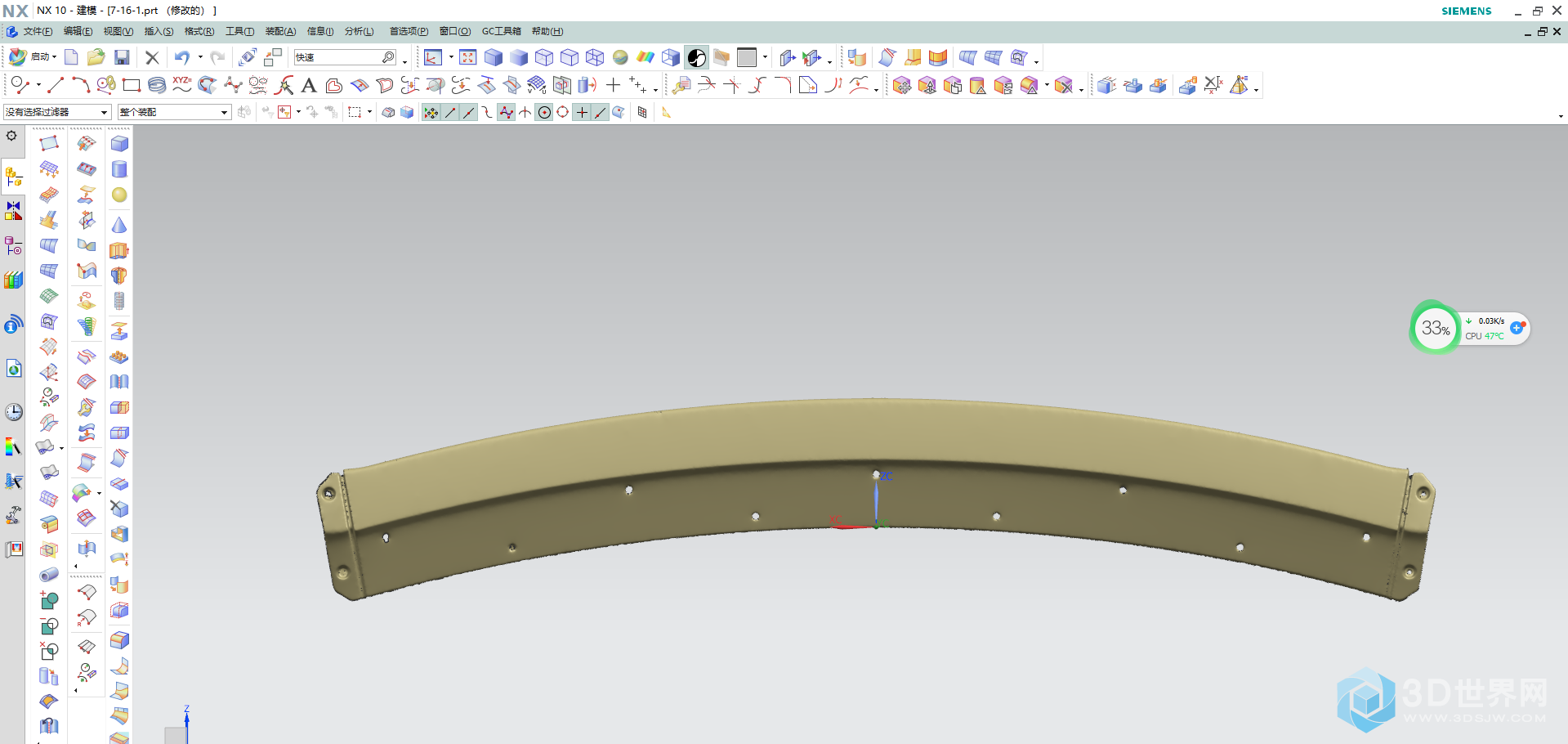This screenshot has width=1568, height=744.
Task: Select the Helix curve tool
Action: (157, 85)
